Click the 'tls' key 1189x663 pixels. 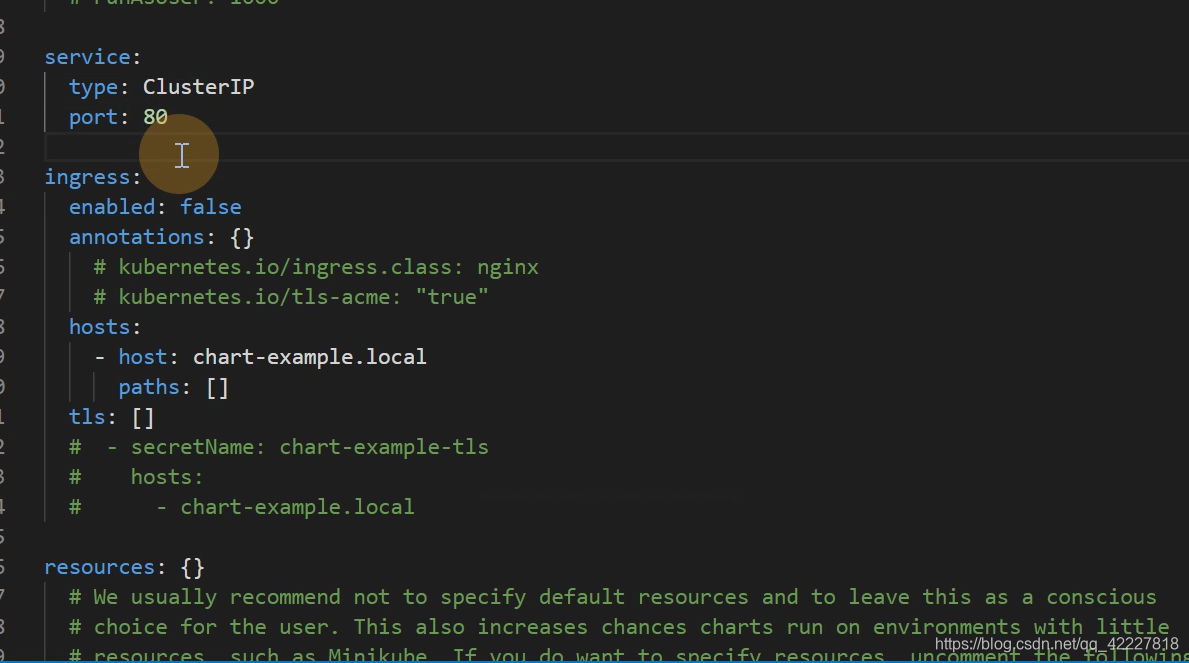coord(87,417)
